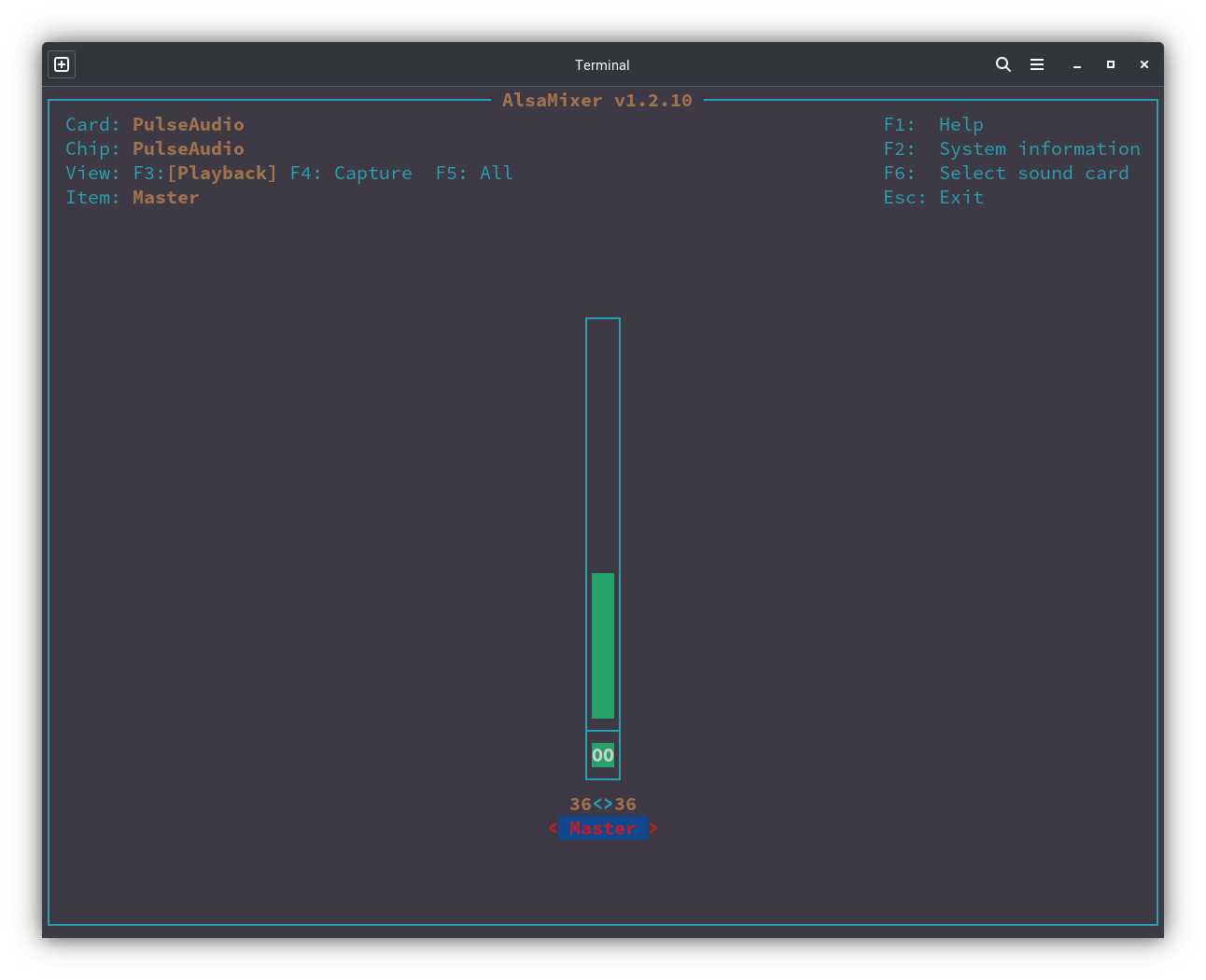Click the Esc Exit entry

pyautogui.click(x=933, y=197)
